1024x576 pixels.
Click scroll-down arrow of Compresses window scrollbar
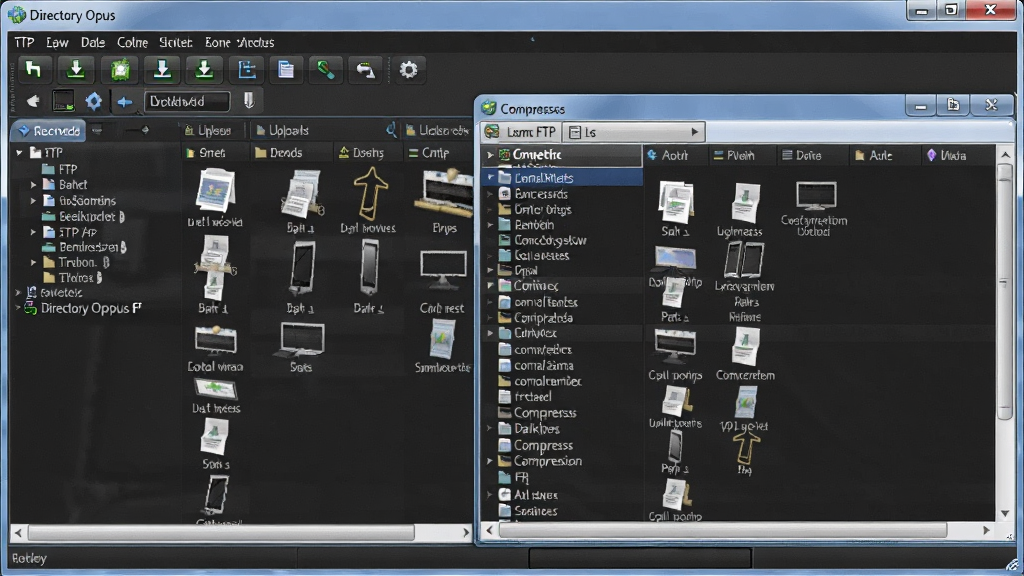pyautogui.click(x=1005, y=513)
